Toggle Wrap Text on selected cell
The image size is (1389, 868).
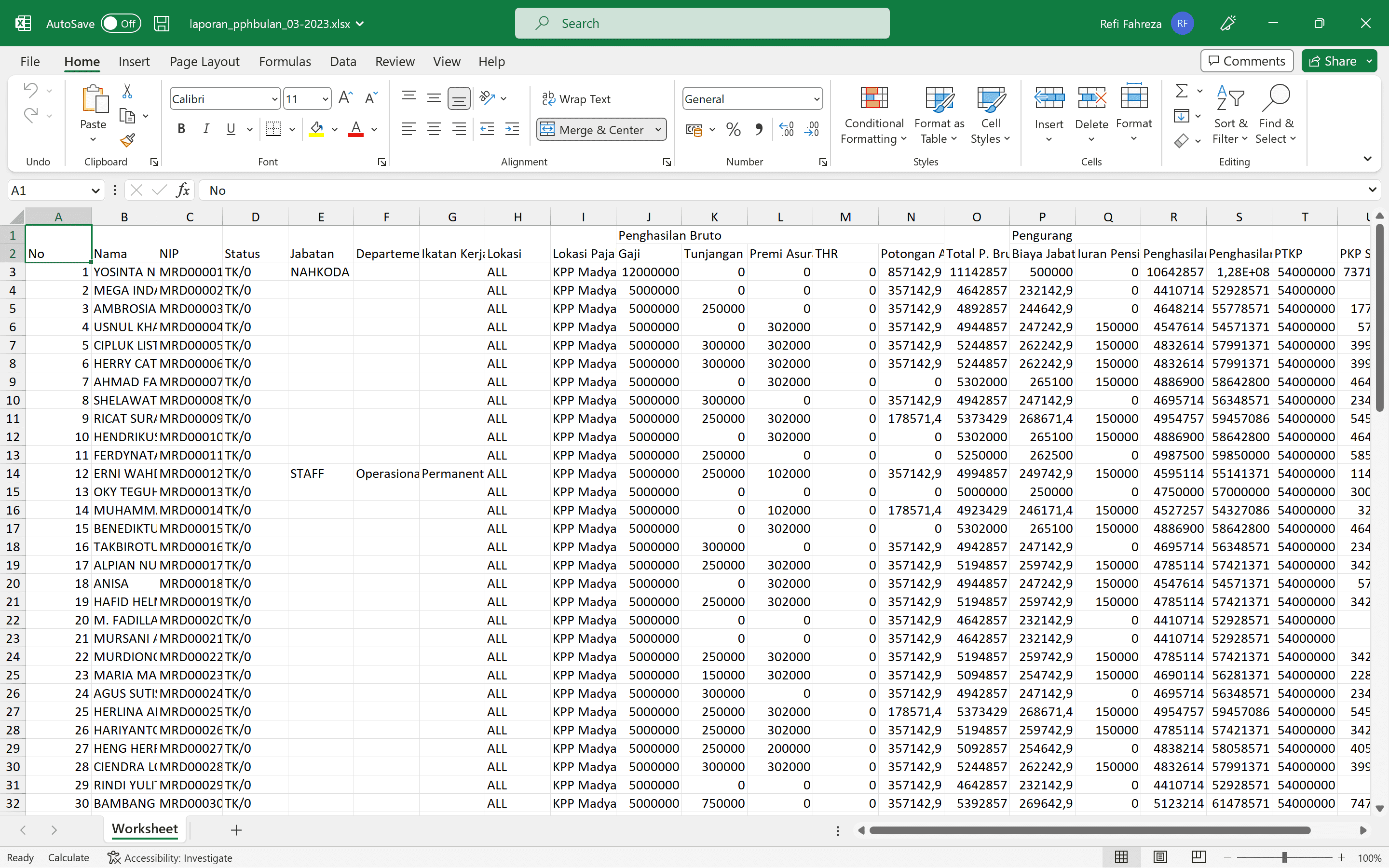pyautogui.click(x=576, y=99)
